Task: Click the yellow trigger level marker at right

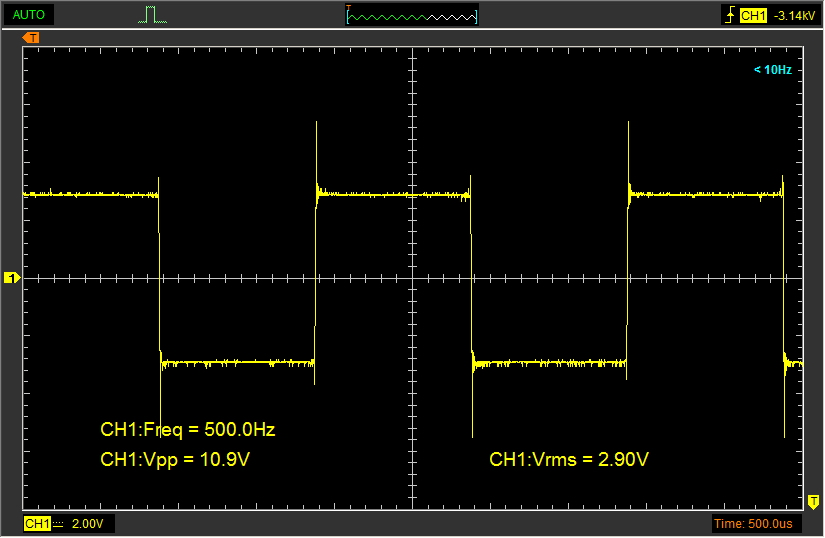Action: (x=813, y=502)
